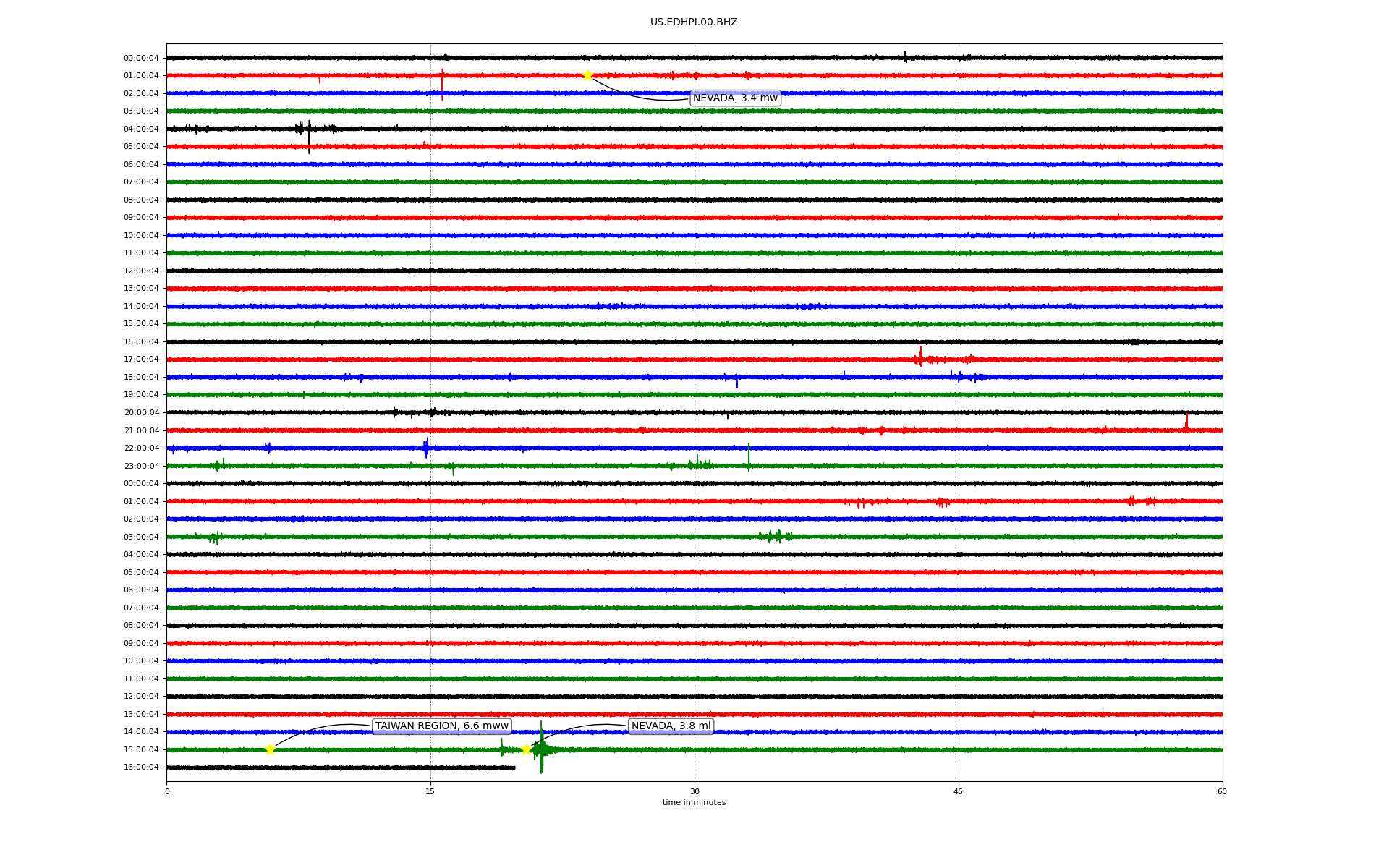
Task: Click the 17:00:04 row time label
Action: coord(141,359)
